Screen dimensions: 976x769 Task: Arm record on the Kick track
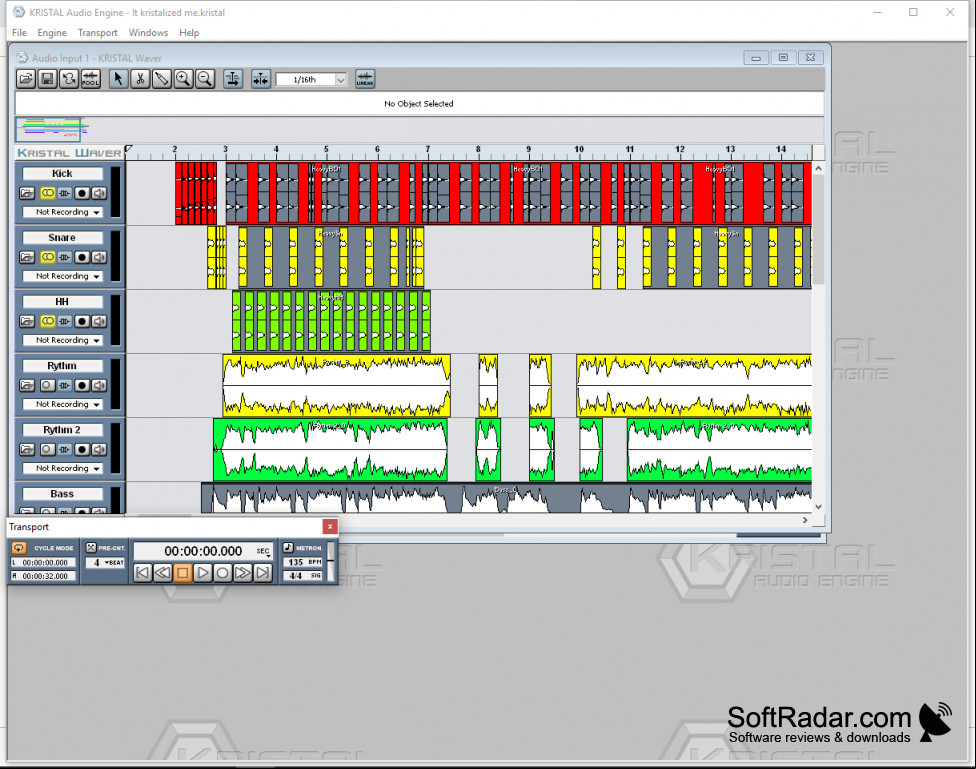[x=82, y=193]
